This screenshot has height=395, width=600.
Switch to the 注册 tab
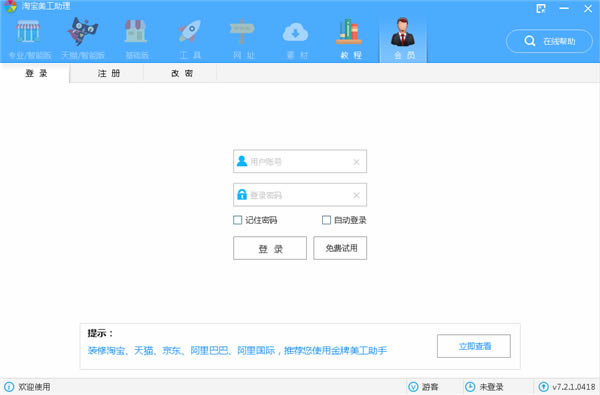108,73
